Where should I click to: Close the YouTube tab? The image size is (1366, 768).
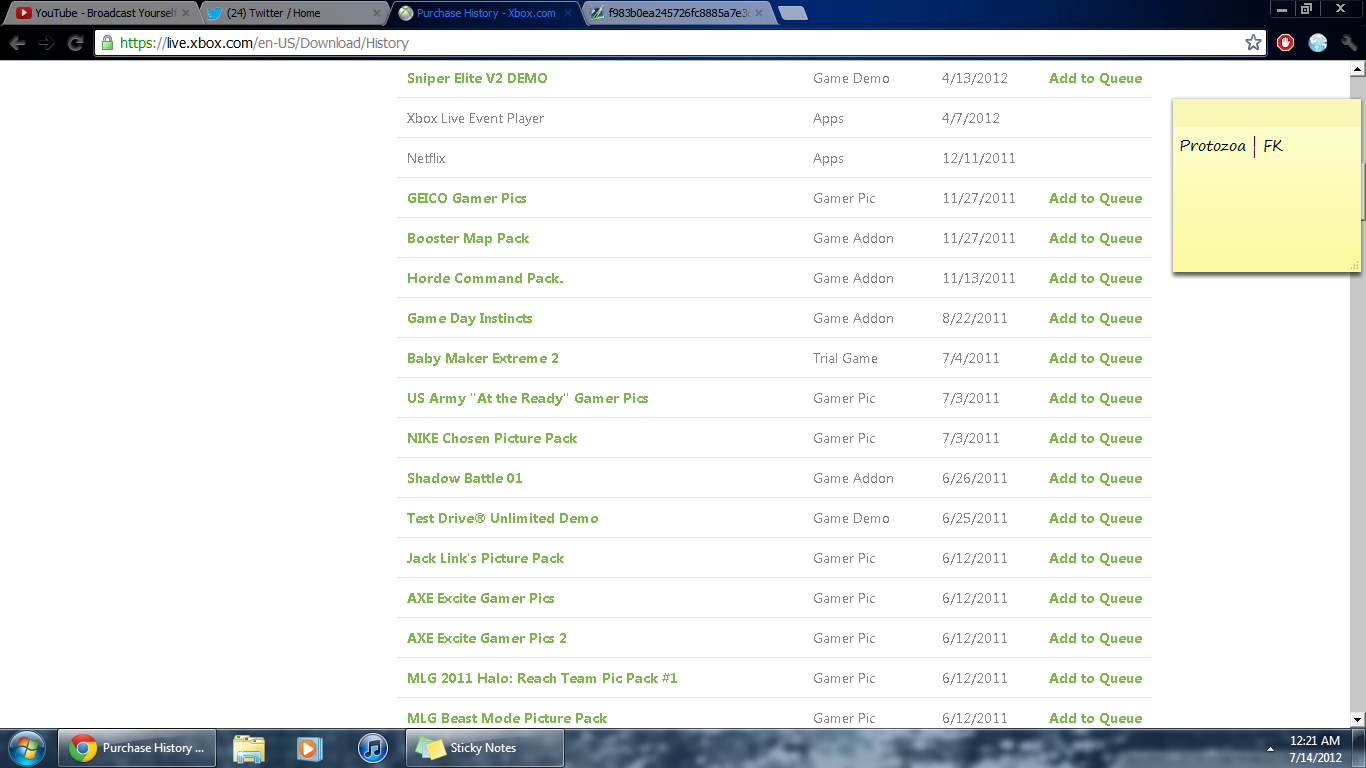point(185,13)
